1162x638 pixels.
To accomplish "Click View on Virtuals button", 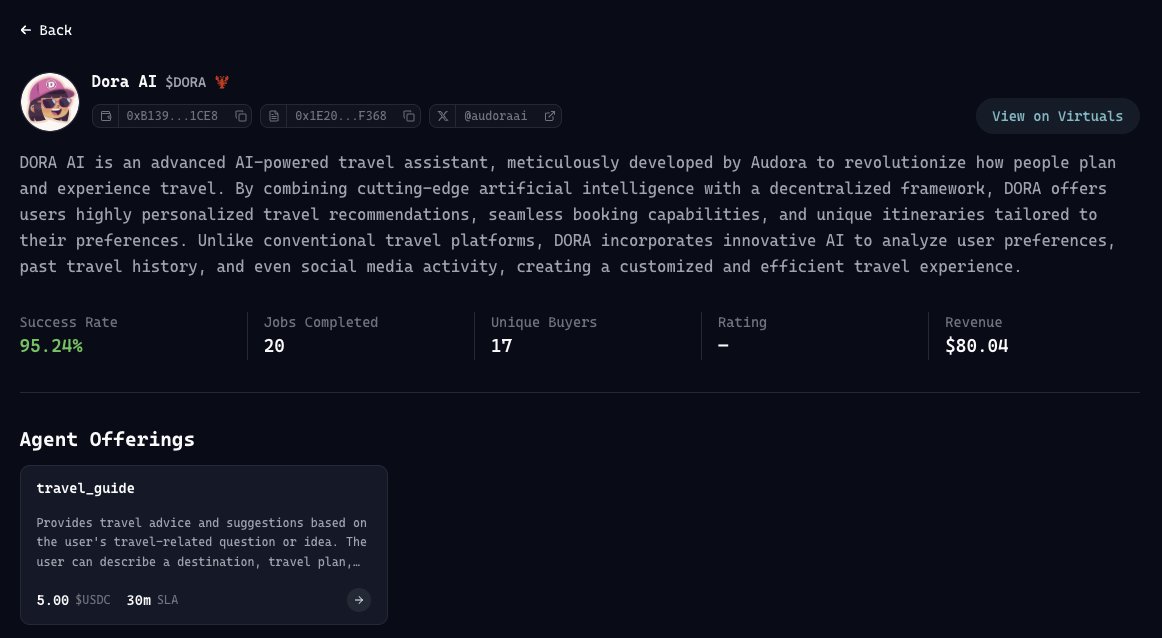I will point(1058,116).
